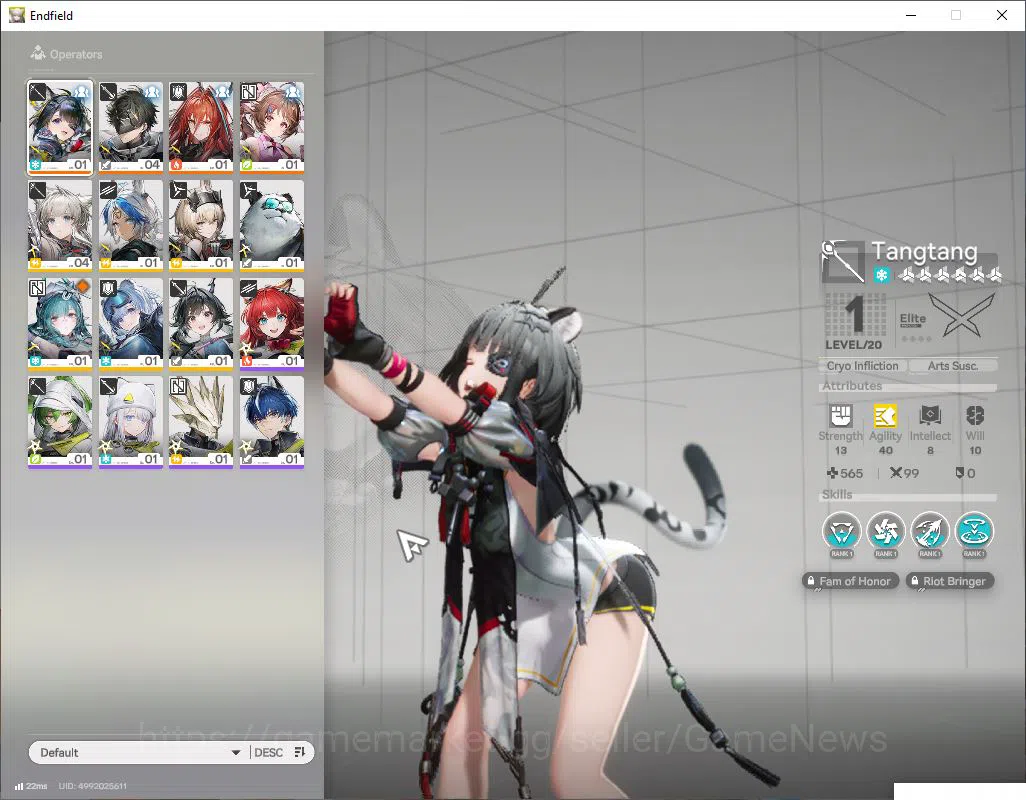Viewport: 1026px width, 800px height.
Task: Click the 22ms network latency indicator
Action: tap(31, 786)
